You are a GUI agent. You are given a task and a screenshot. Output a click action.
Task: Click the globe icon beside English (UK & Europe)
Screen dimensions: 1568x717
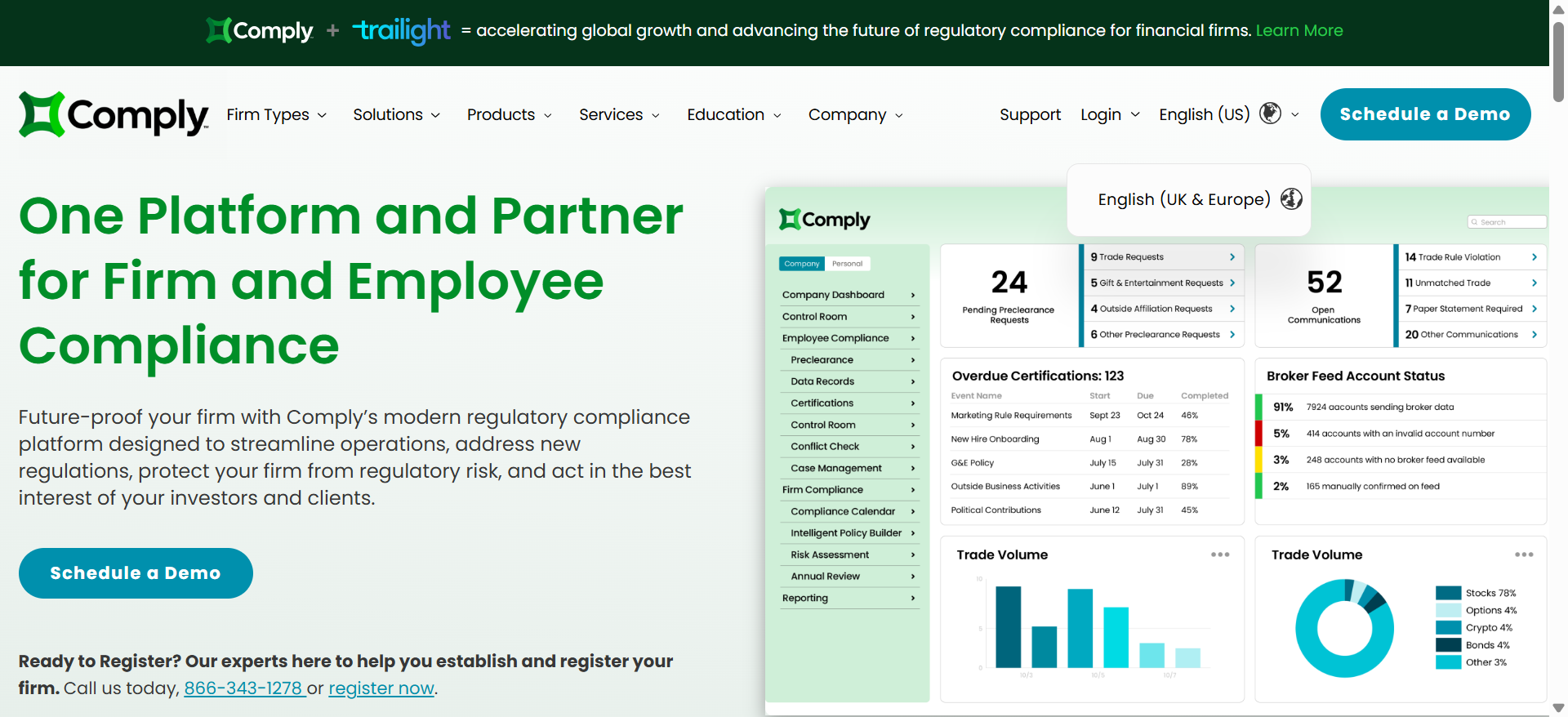coord(1291,199)
